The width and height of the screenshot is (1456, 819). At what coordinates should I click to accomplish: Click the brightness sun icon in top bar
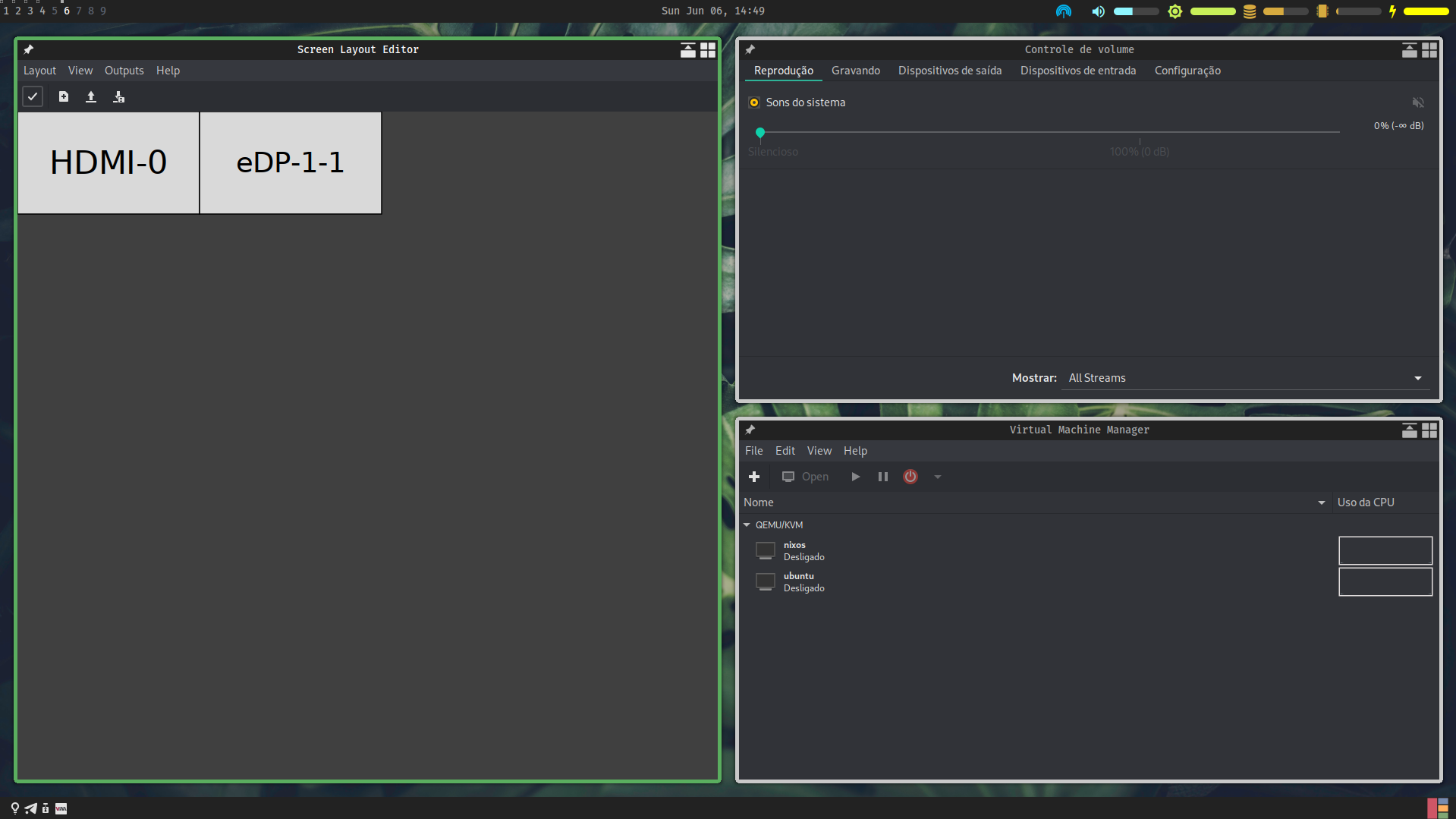[x=1175, y=11]
